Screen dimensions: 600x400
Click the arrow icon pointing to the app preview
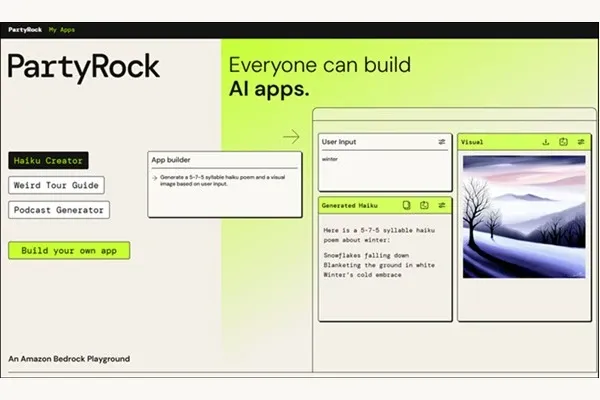tap(291, 136)
